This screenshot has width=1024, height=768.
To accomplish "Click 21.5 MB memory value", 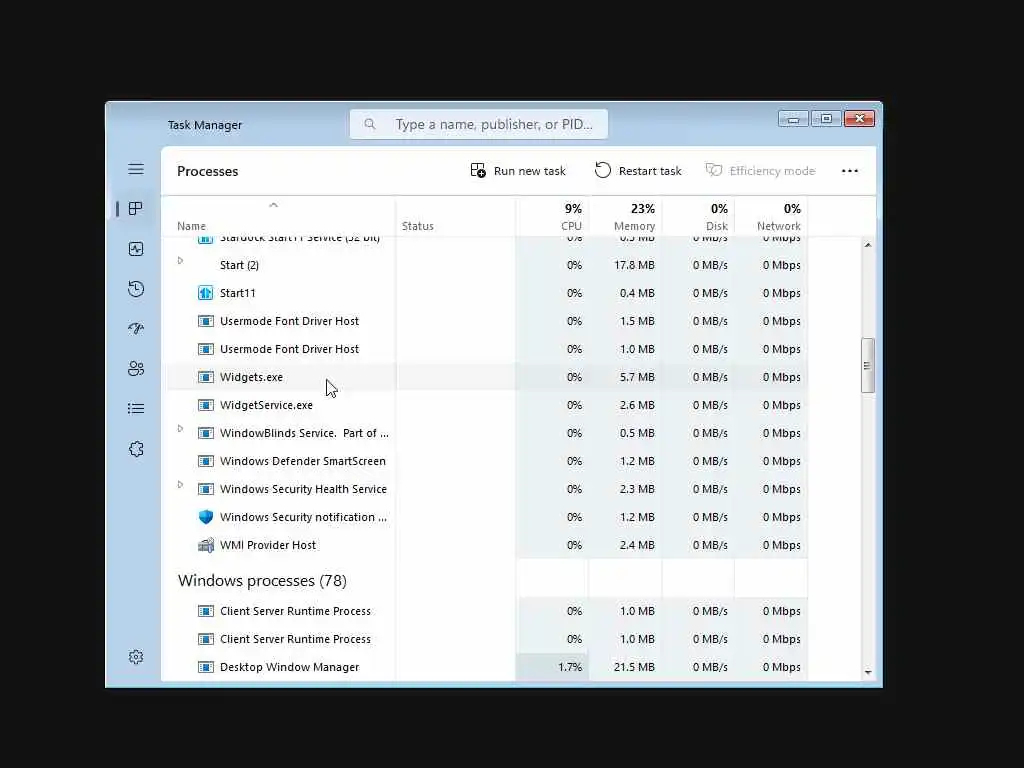I will [634, 667].
